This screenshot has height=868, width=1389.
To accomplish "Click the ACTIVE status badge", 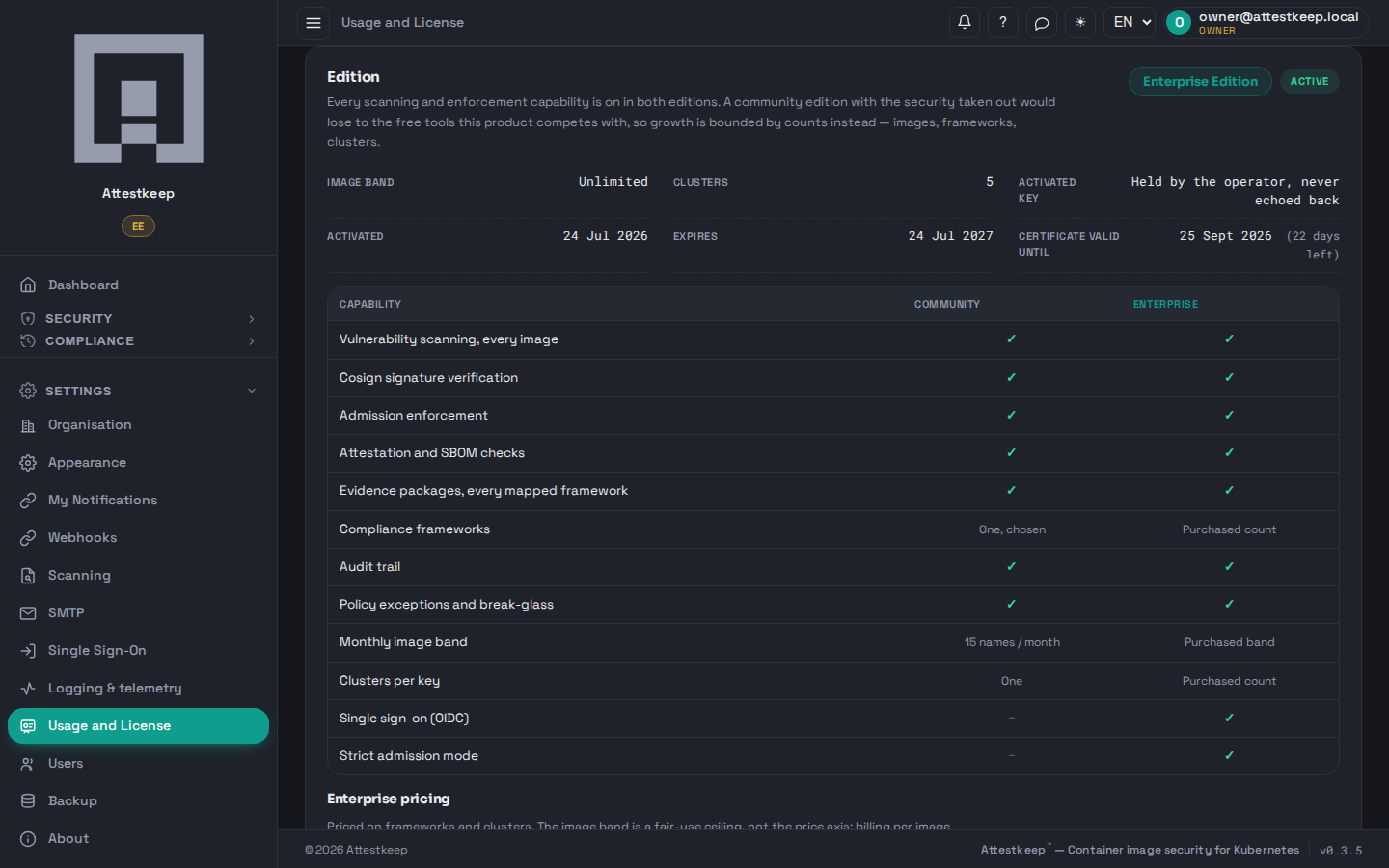I will [1309, 82].
